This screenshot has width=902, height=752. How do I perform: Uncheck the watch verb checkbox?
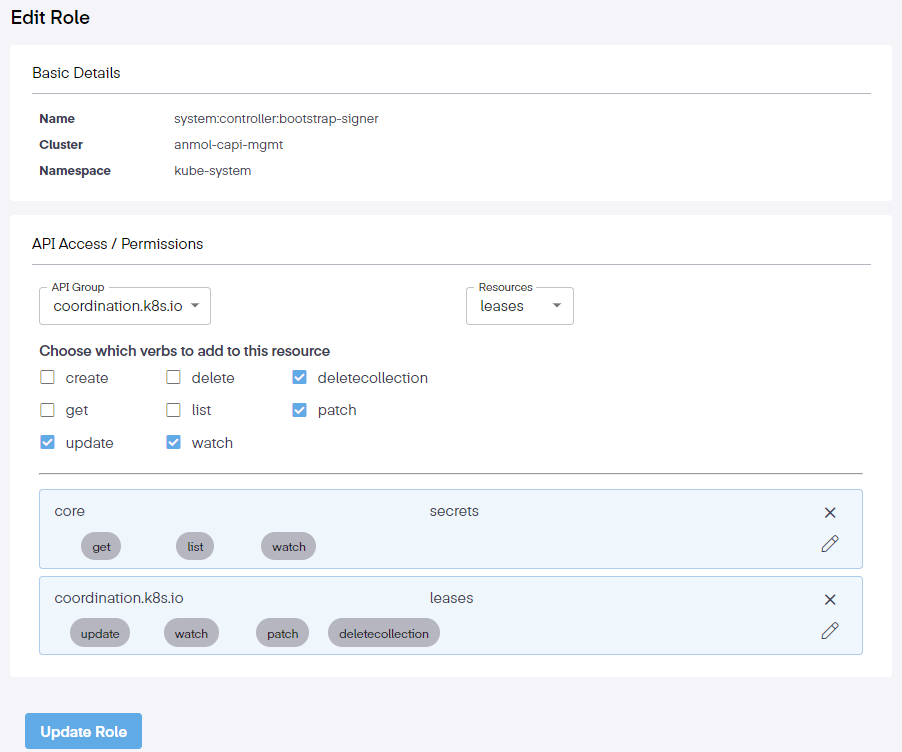[x=173, y=442]
